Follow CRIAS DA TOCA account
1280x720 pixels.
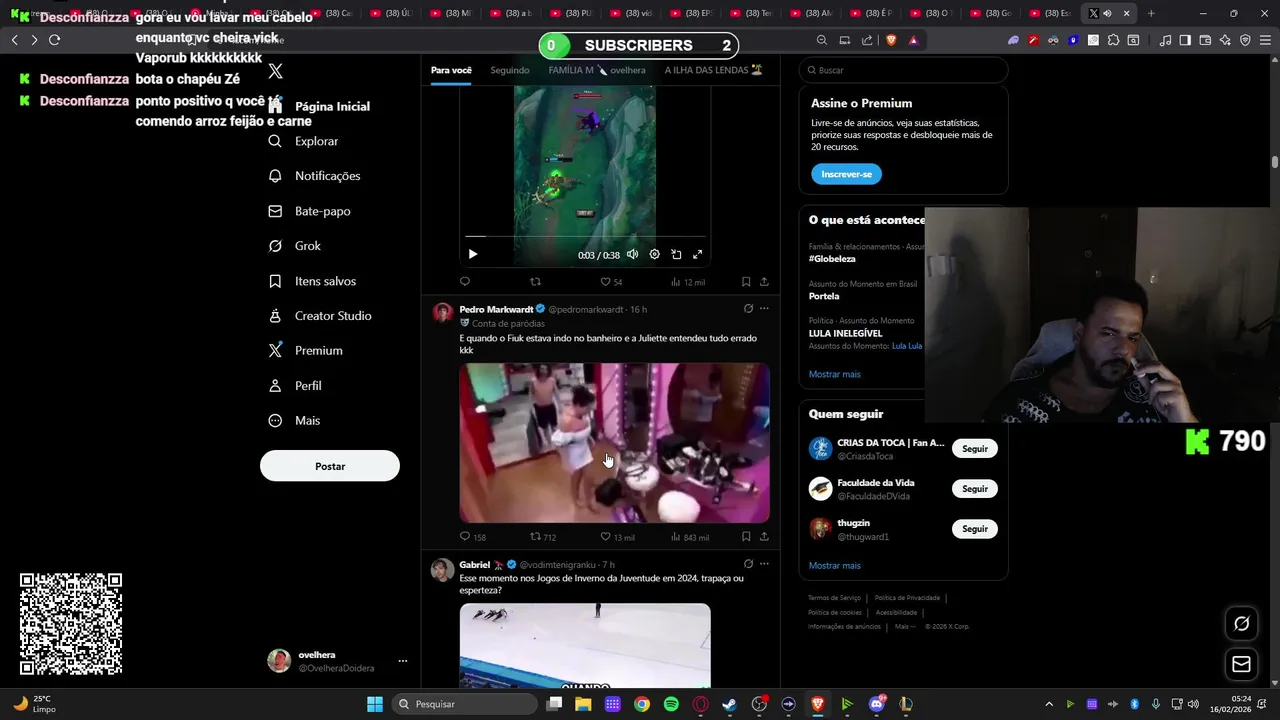pyautogui.click(x=974, y=449)
